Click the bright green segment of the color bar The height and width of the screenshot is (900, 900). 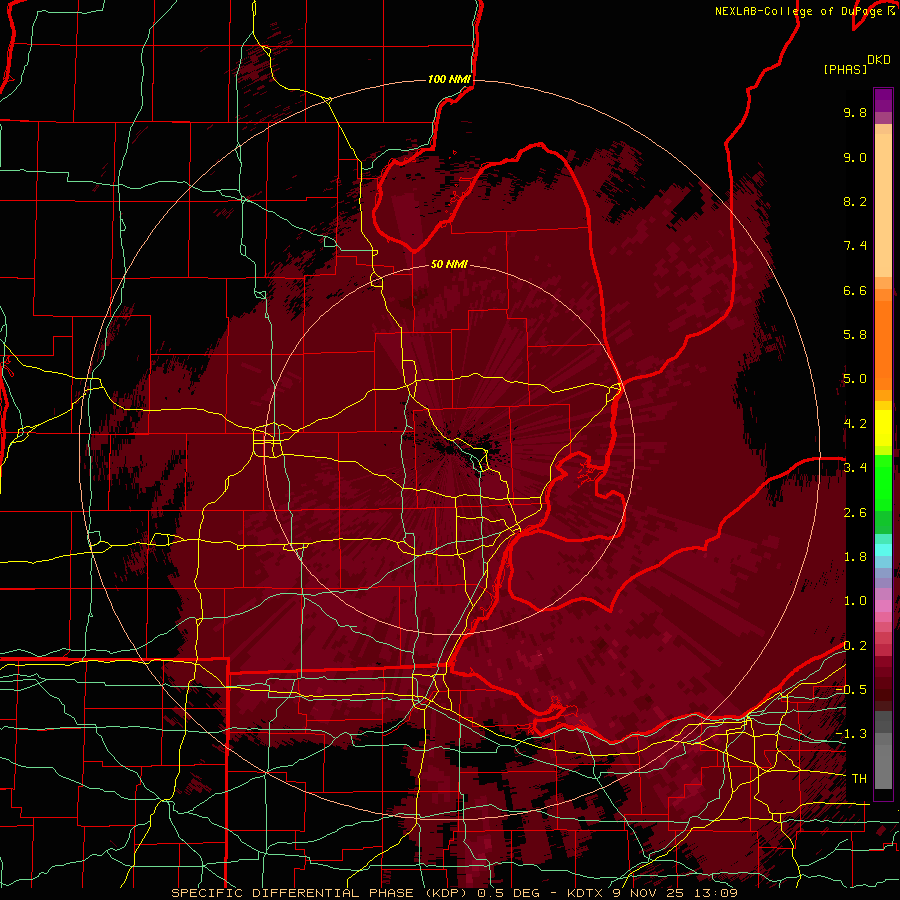883,482
